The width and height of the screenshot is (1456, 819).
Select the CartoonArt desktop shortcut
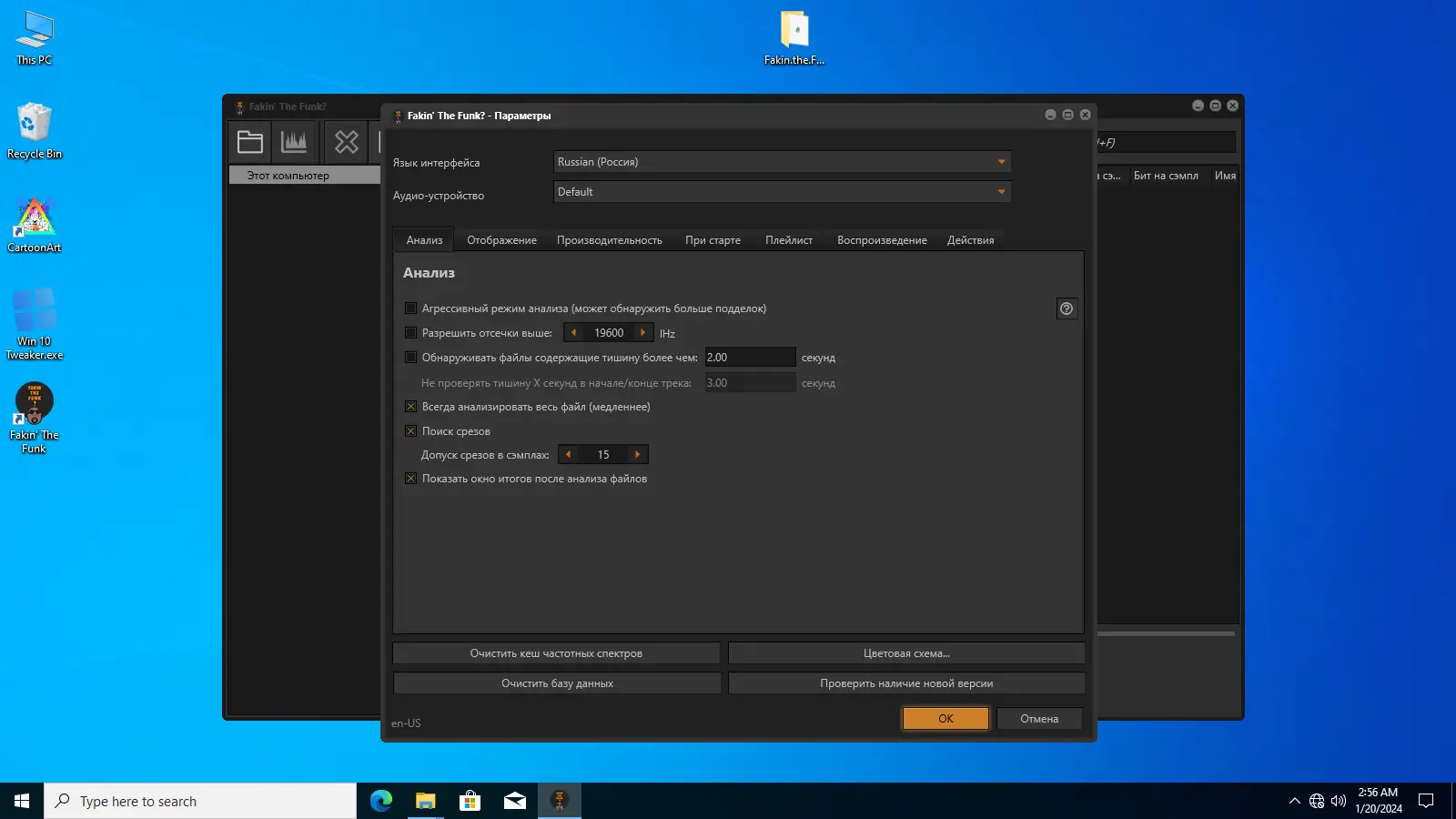pos(35,225)
